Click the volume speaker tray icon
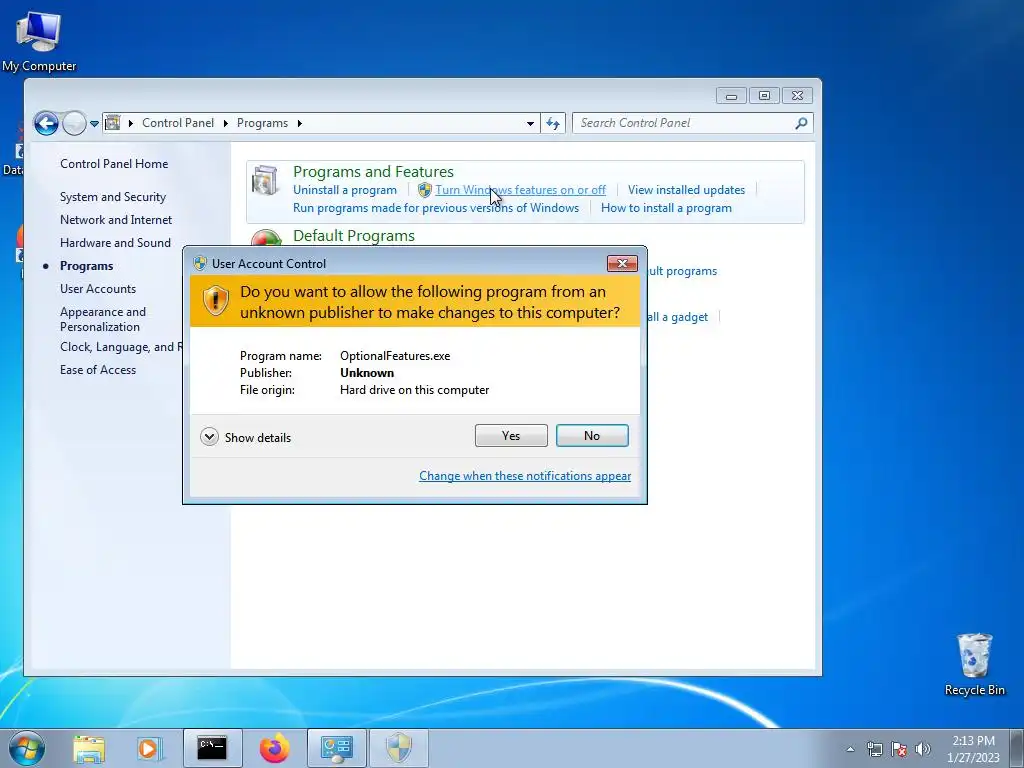Image resolution: width=1024 pixels, height=768 pixels. point(923,749)
